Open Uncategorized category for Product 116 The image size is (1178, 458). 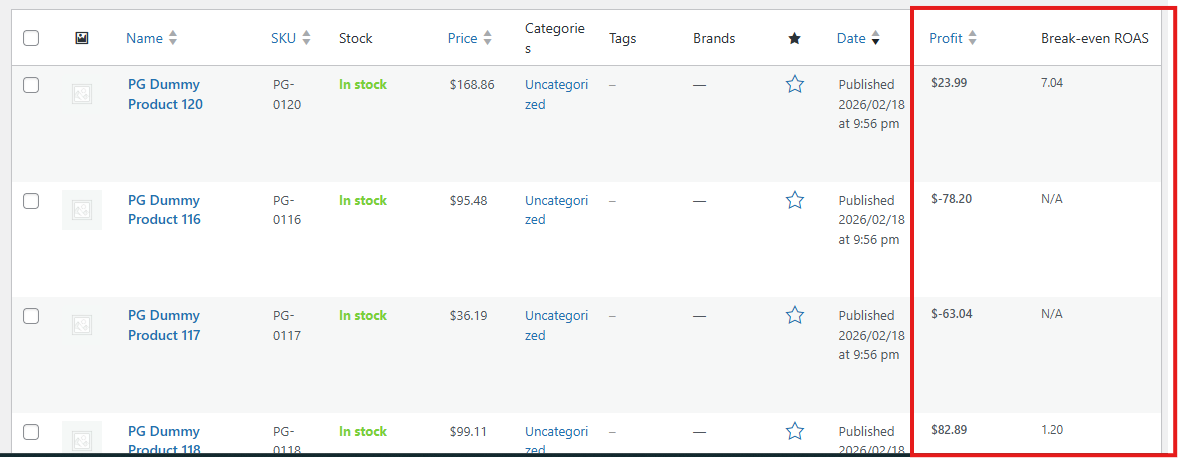pyautogui.click(x=556, y=209)
